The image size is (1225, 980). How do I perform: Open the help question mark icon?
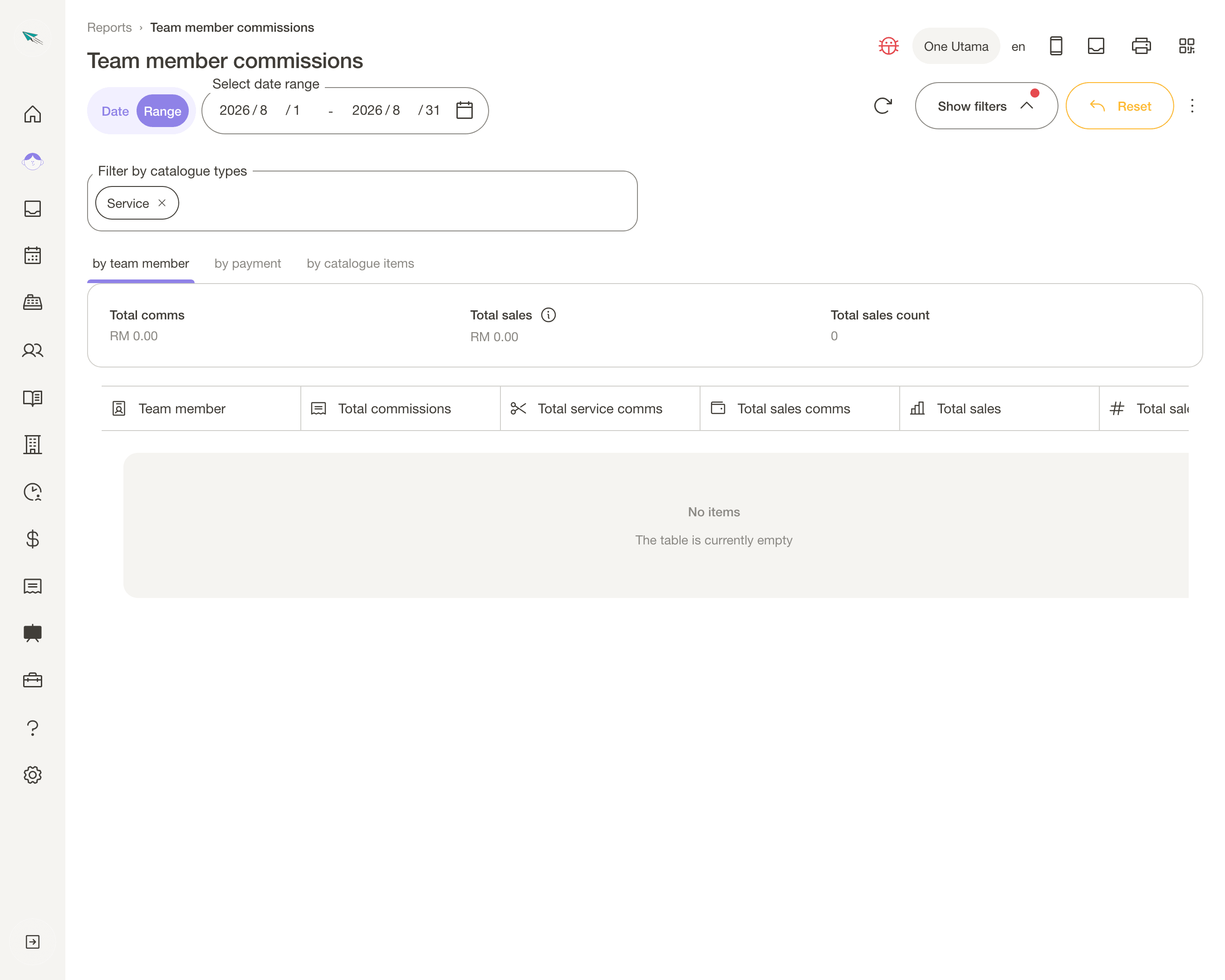(x=32, y=728)
